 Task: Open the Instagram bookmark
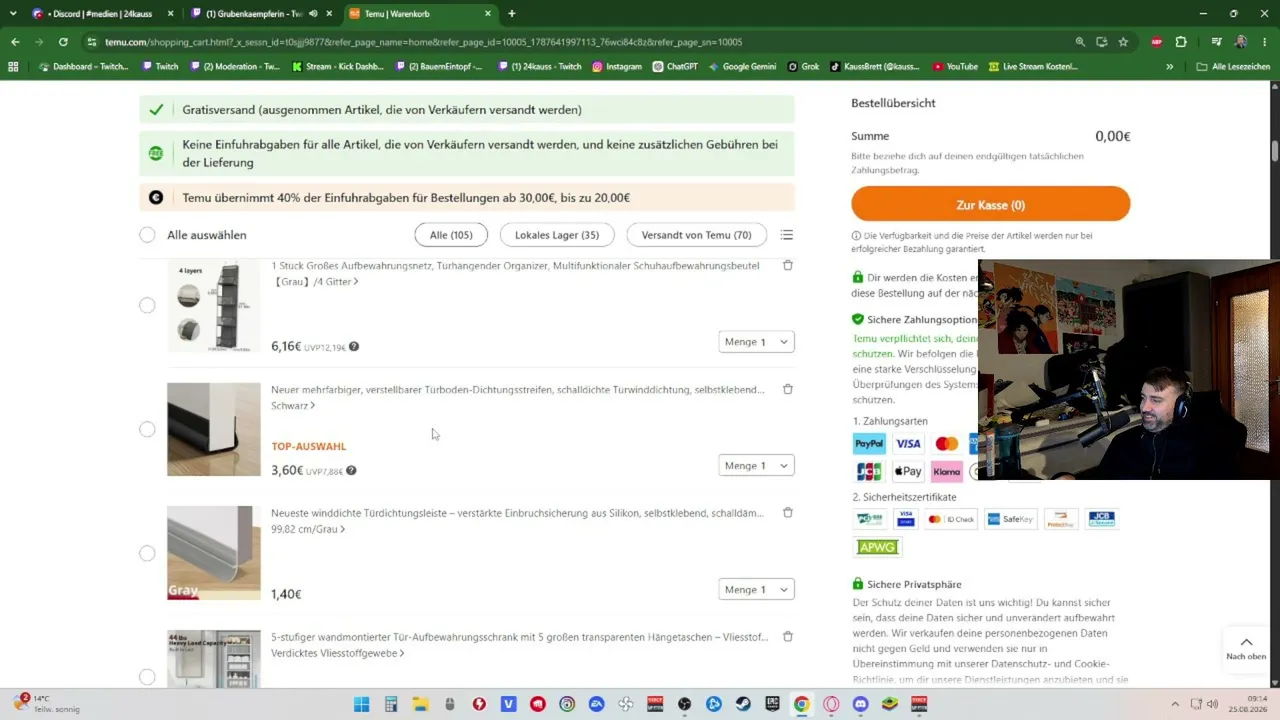click(617, 67)
